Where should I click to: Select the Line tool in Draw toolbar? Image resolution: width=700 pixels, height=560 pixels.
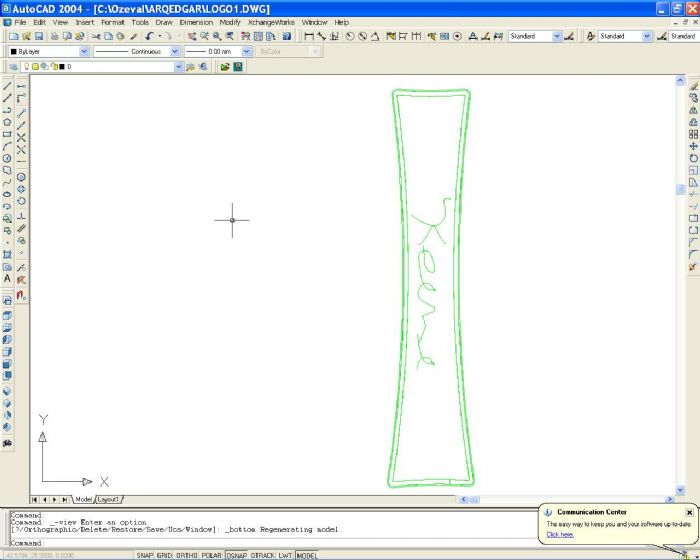(7, 86)
